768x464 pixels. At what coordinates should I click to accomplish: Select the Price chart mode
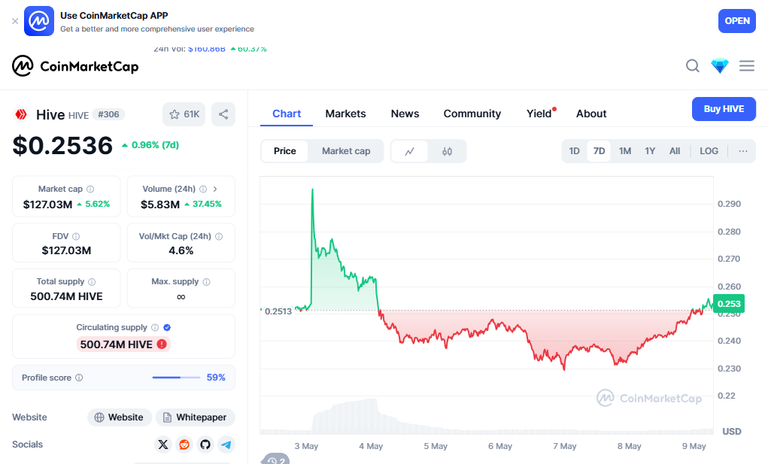click(285, 151)
